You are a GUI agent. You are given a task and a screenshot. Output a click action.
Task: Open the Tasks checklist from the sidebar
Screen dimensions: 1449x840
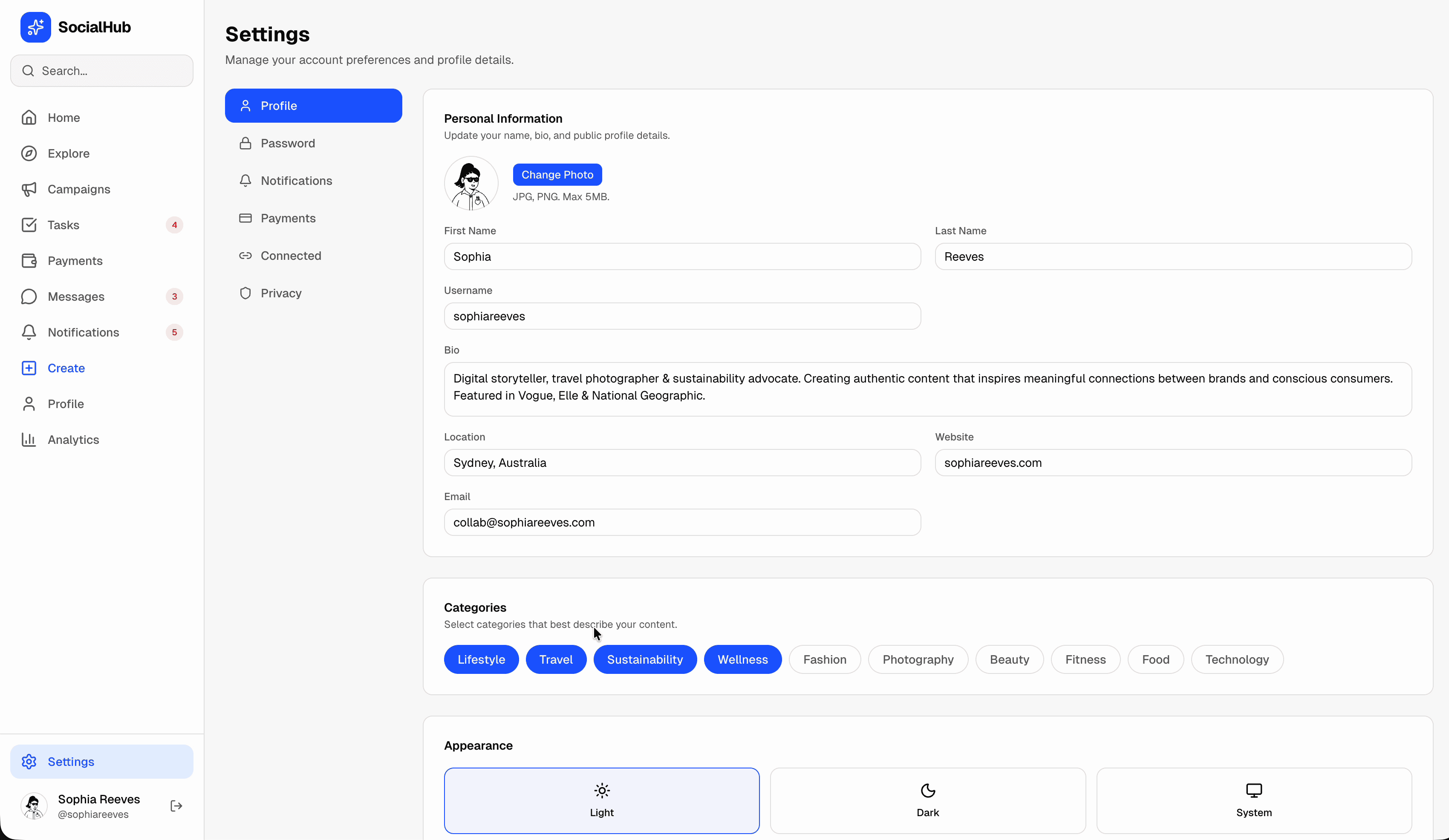[x=63, y=224]
